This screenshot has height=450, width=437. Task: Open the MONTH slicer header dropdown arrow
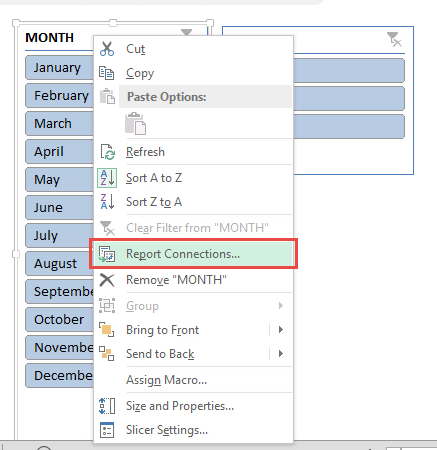(x=186, y=32)
